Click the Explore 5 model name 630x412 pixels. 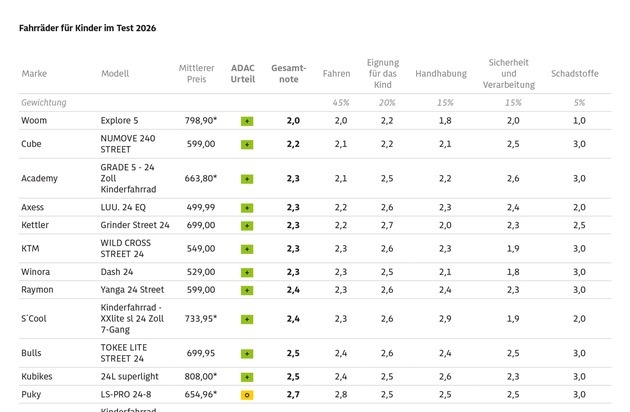tap(120, 121)
